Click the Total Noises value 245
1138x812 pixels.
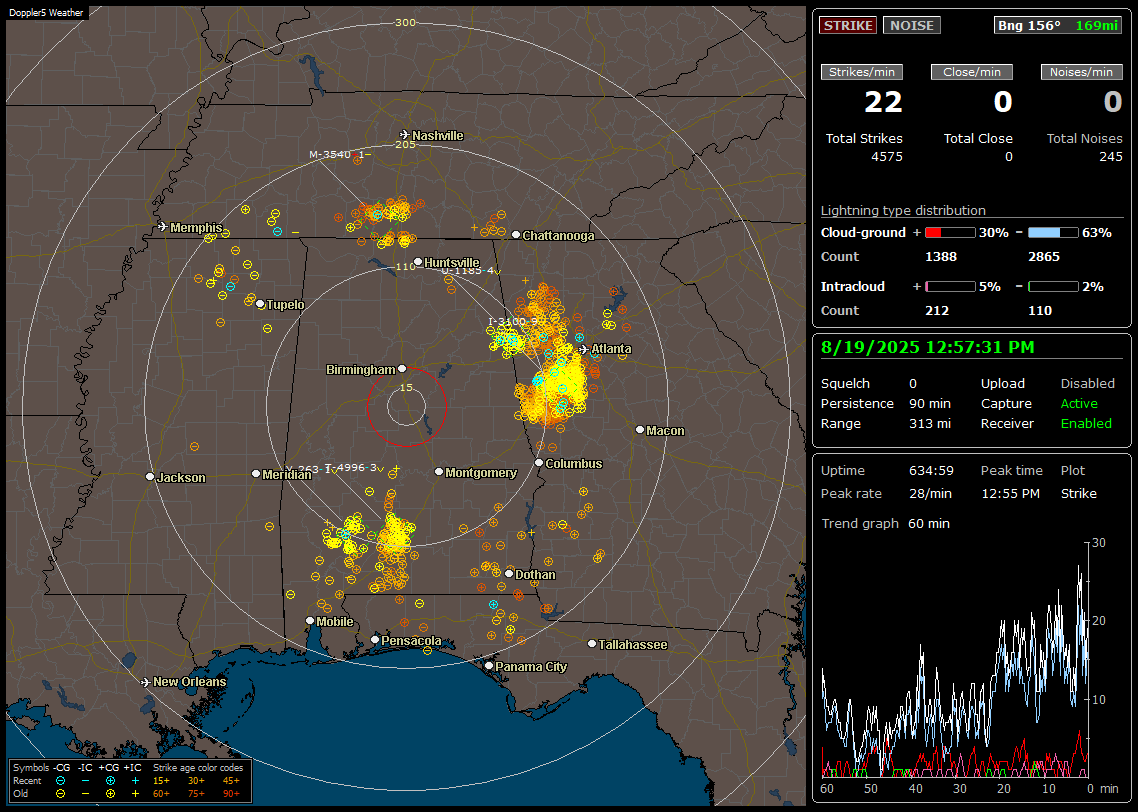click(x=1110, y=157)
